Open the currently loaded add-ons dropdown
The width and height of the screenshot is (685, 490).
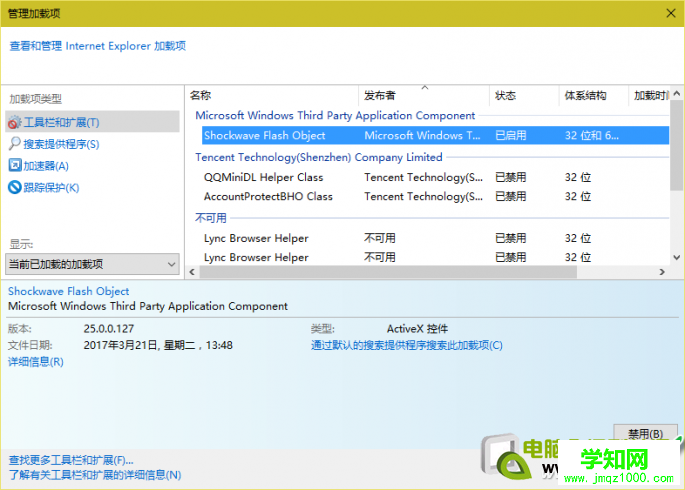(x=92, y=265)
